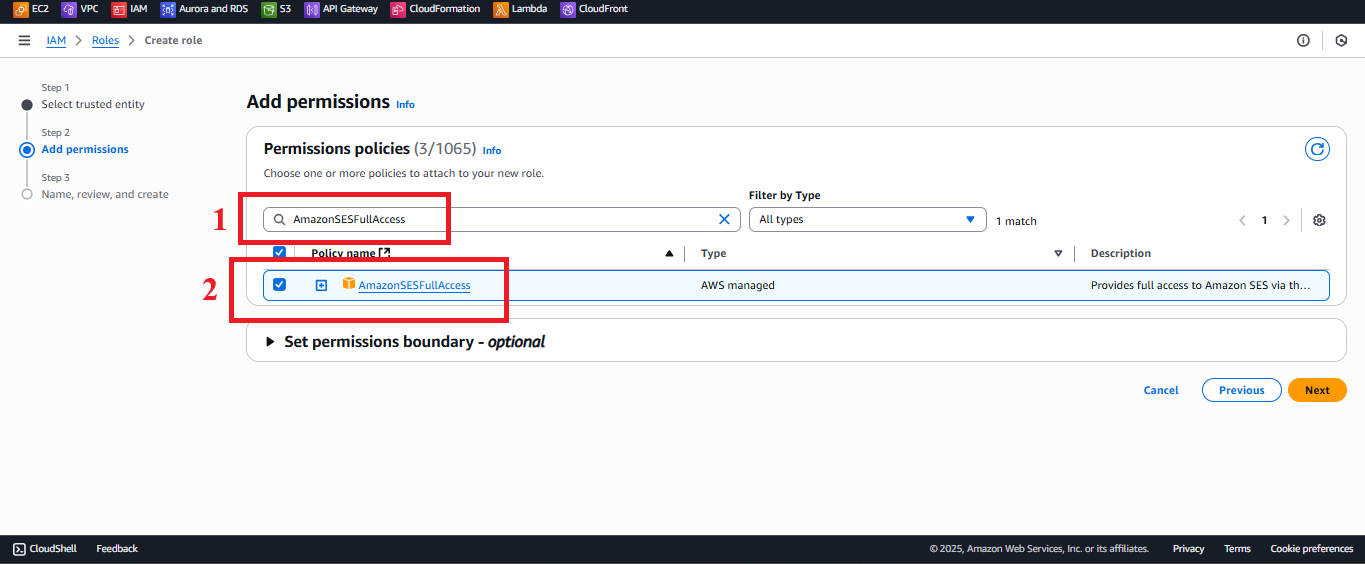Viewport: 1365px width, 564px height.
Task: Toggle the select-all policies checkbox
Action: [280, 252]
